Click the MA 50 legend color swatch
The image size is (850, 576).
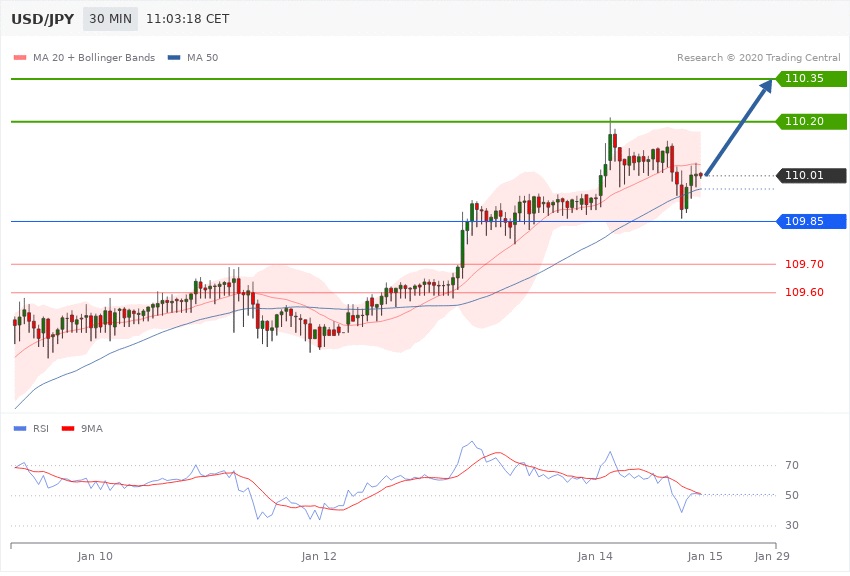173,57
